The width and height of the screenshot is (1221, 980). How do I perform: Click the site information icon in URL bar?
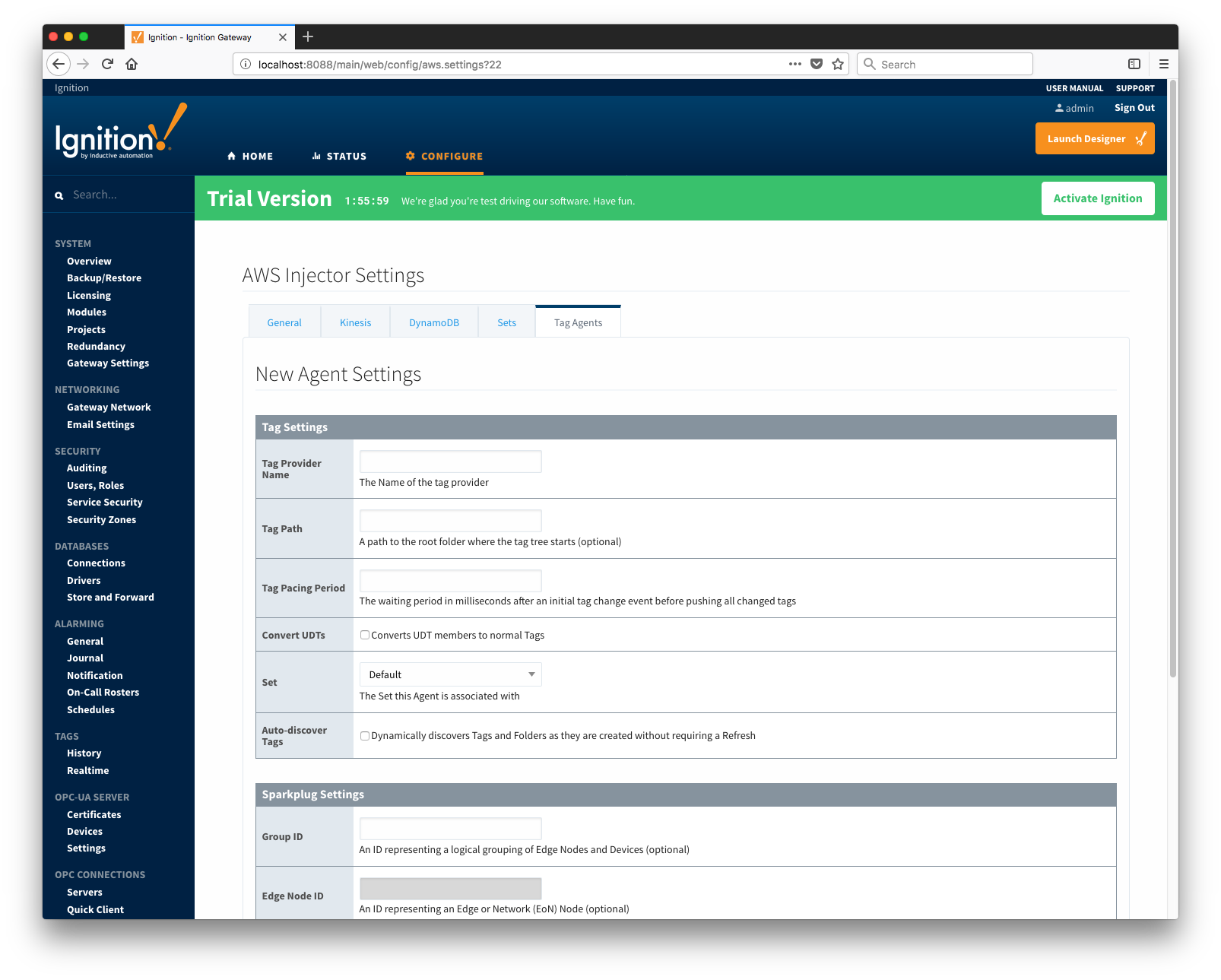(246, 65)
